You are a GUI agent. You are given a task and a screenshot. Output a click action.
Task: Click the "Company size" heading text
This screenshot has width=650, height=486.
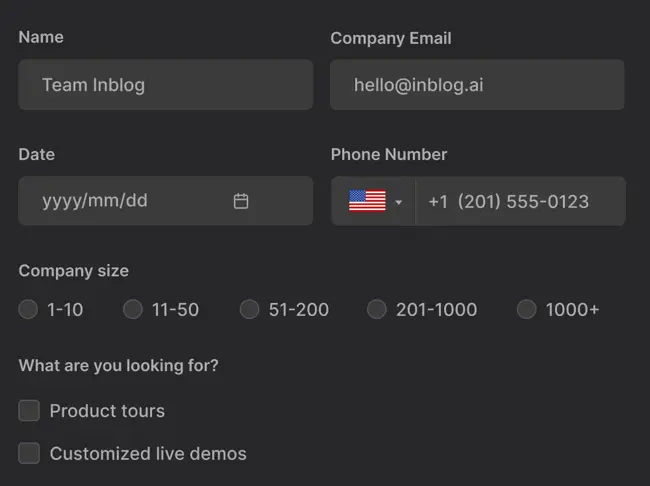(74, 270)
